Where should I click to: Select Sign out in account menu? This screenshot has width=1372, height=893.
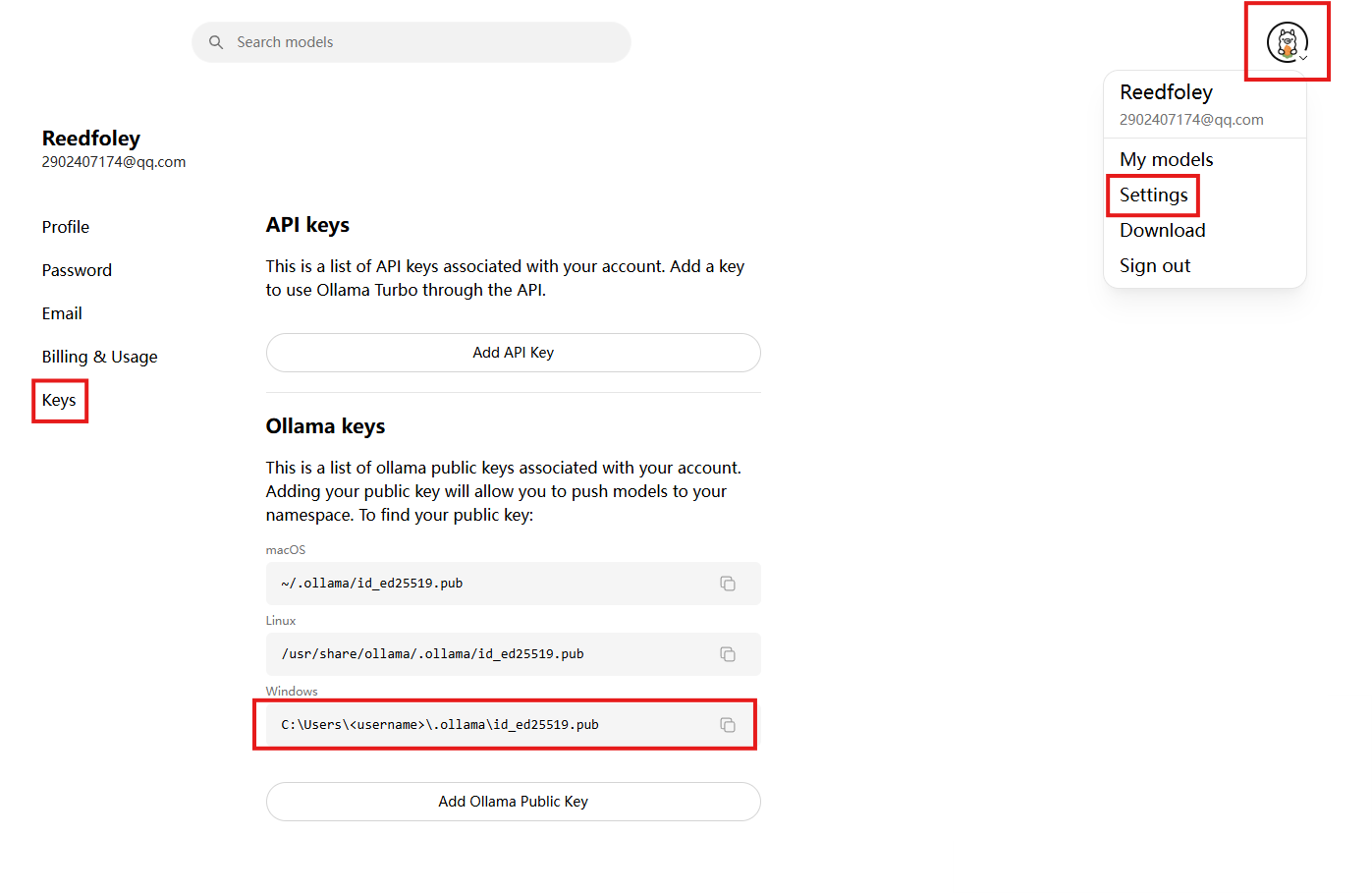pyautogui.click(x=1155, y=265)
